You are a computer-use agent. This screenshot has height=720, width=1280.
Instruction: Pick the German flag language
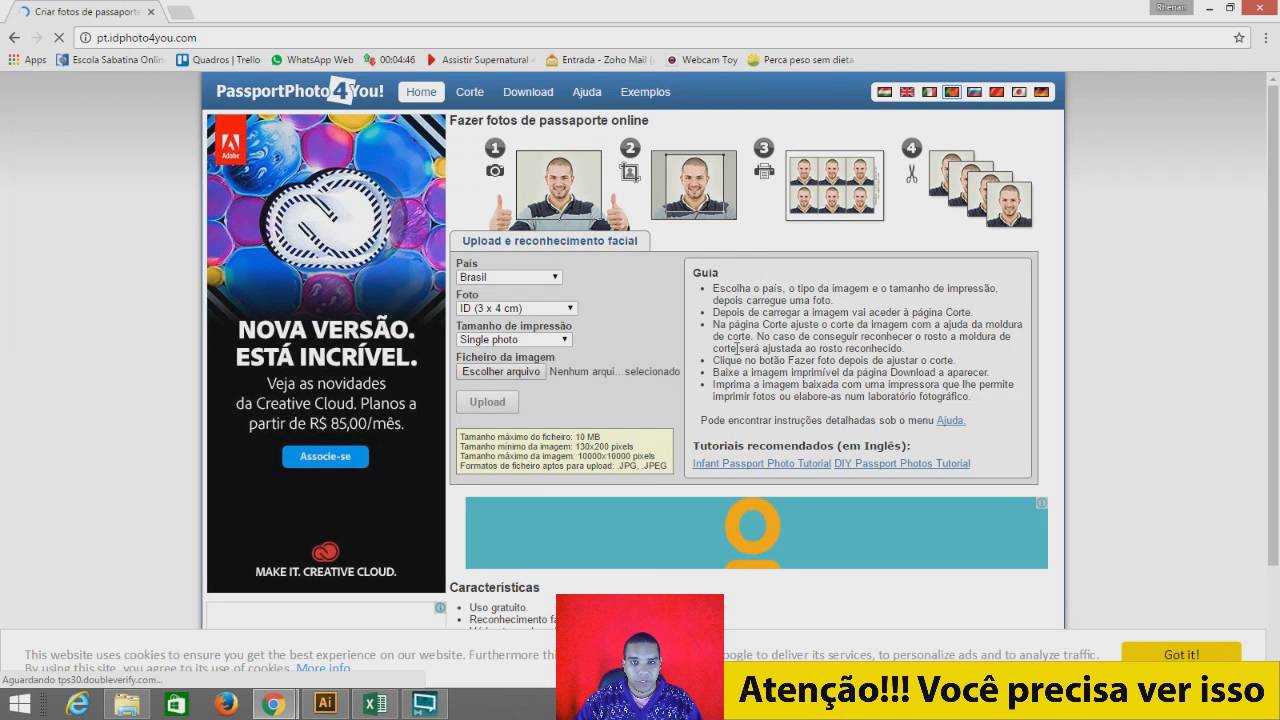pos(1041,92)
